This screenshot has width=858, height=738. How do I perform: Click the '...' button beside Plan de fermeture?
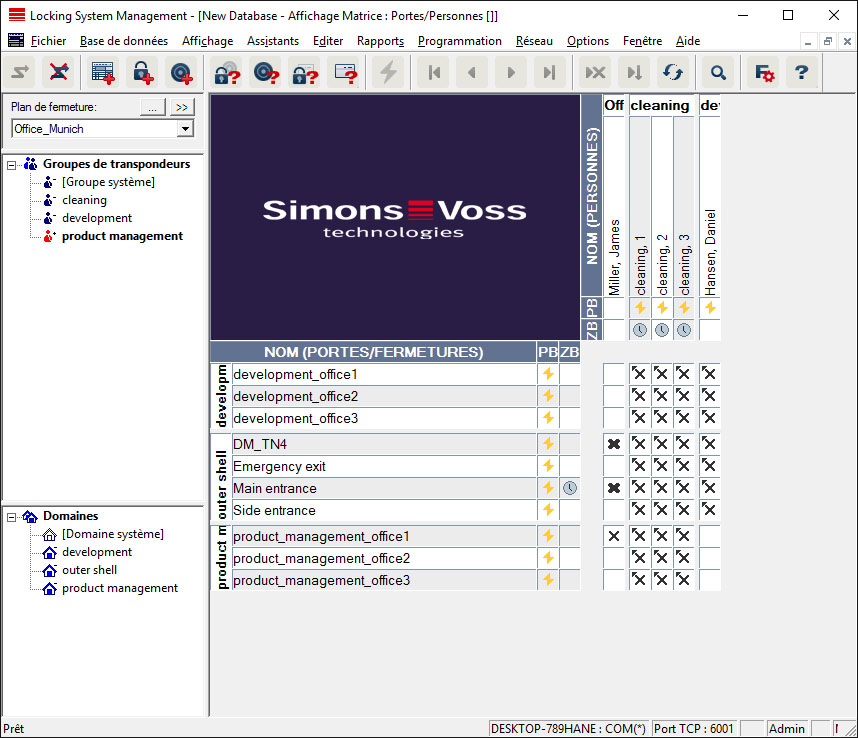coord(151,107)
